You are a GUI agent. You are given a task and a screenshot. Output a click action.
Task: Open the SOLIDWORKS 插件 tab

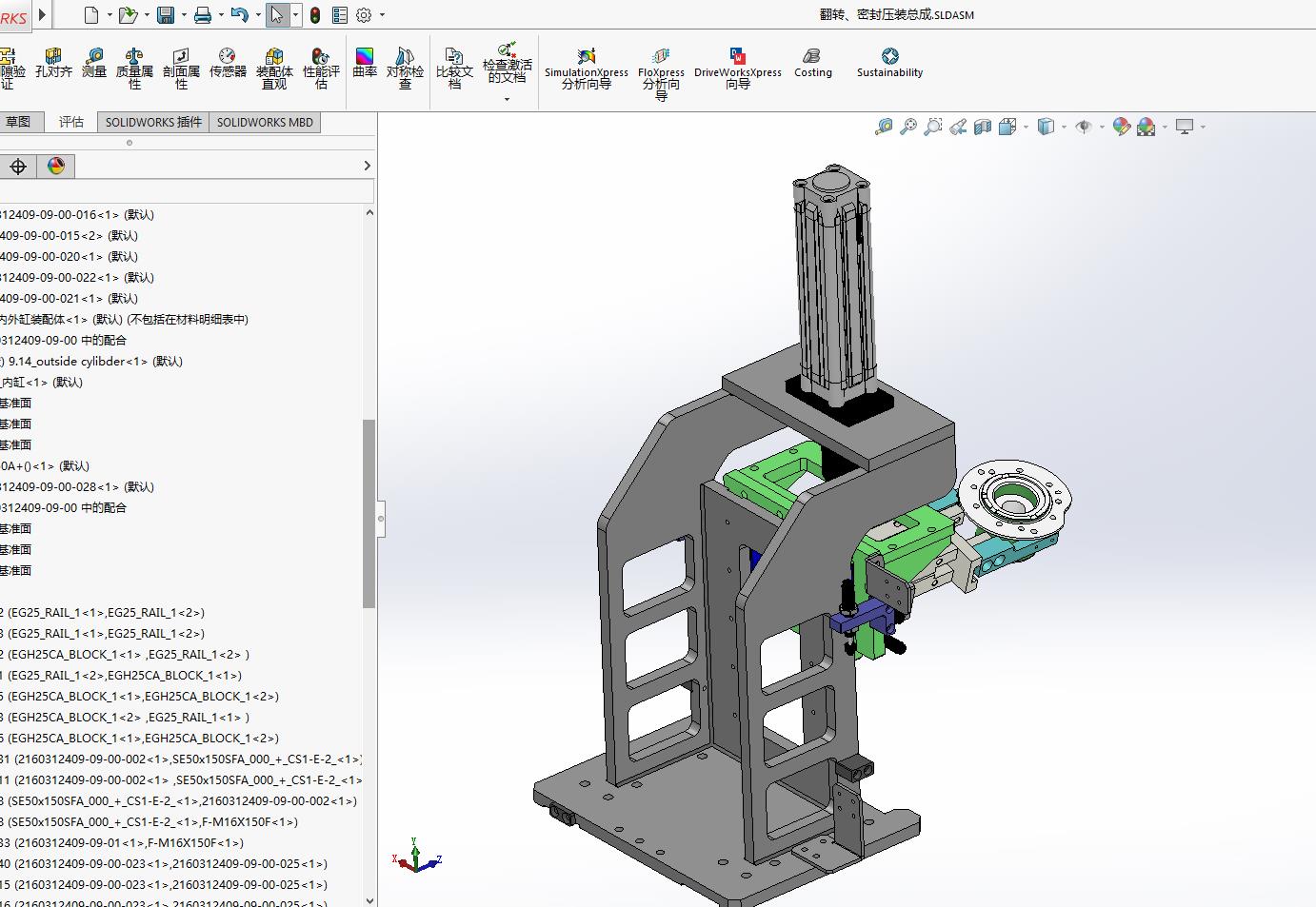[153, 122]
